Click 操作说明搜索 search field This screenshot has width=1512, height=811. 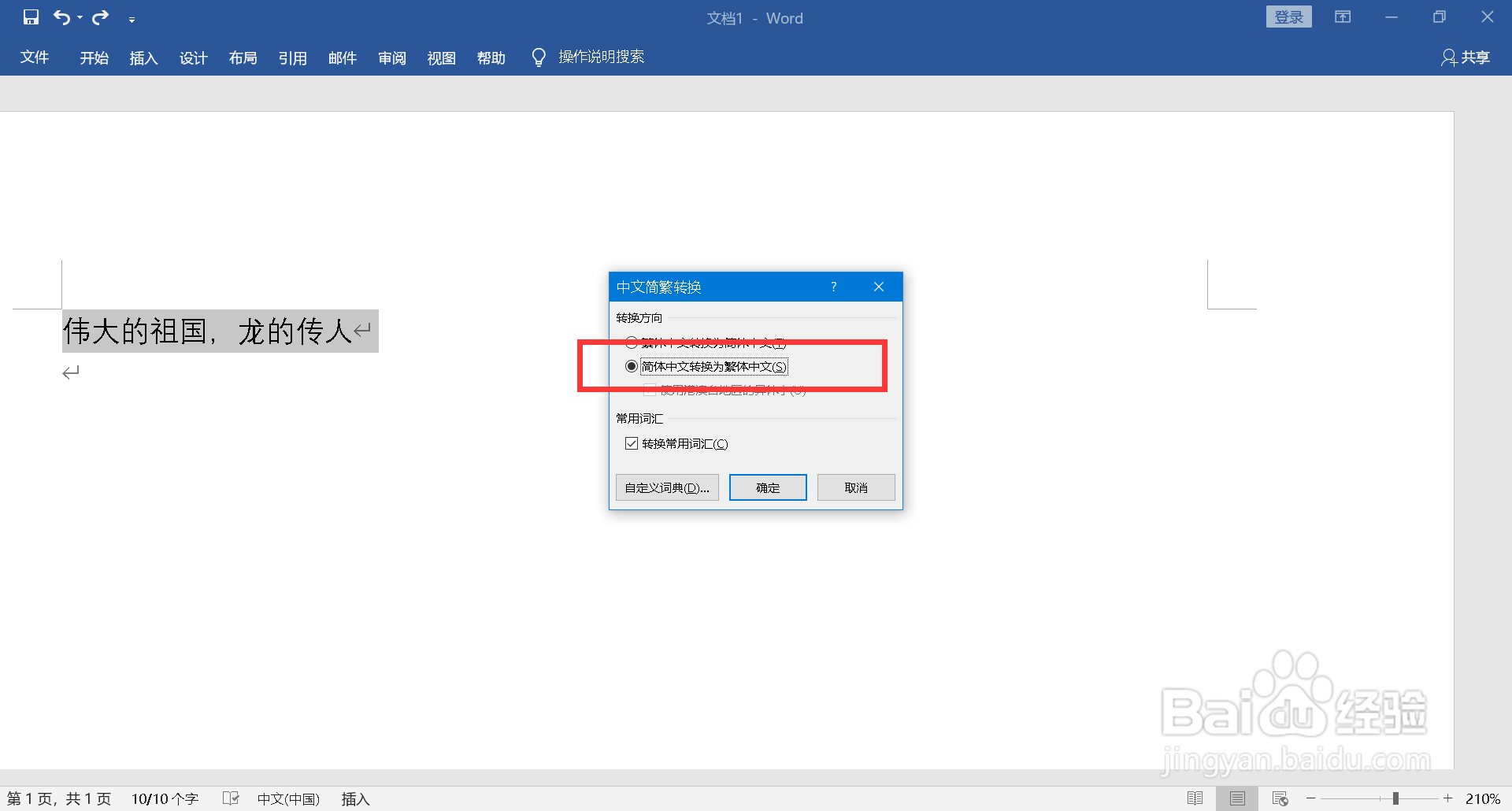[x=601, y=57]
